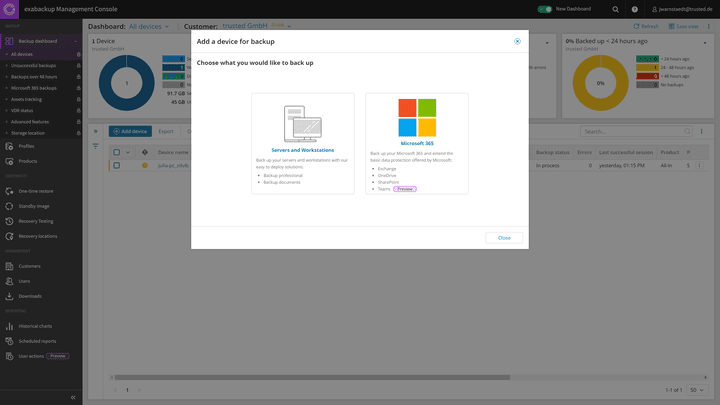
Task: Select Unsuccessful backups view
Action: click(x=33, y=66)
